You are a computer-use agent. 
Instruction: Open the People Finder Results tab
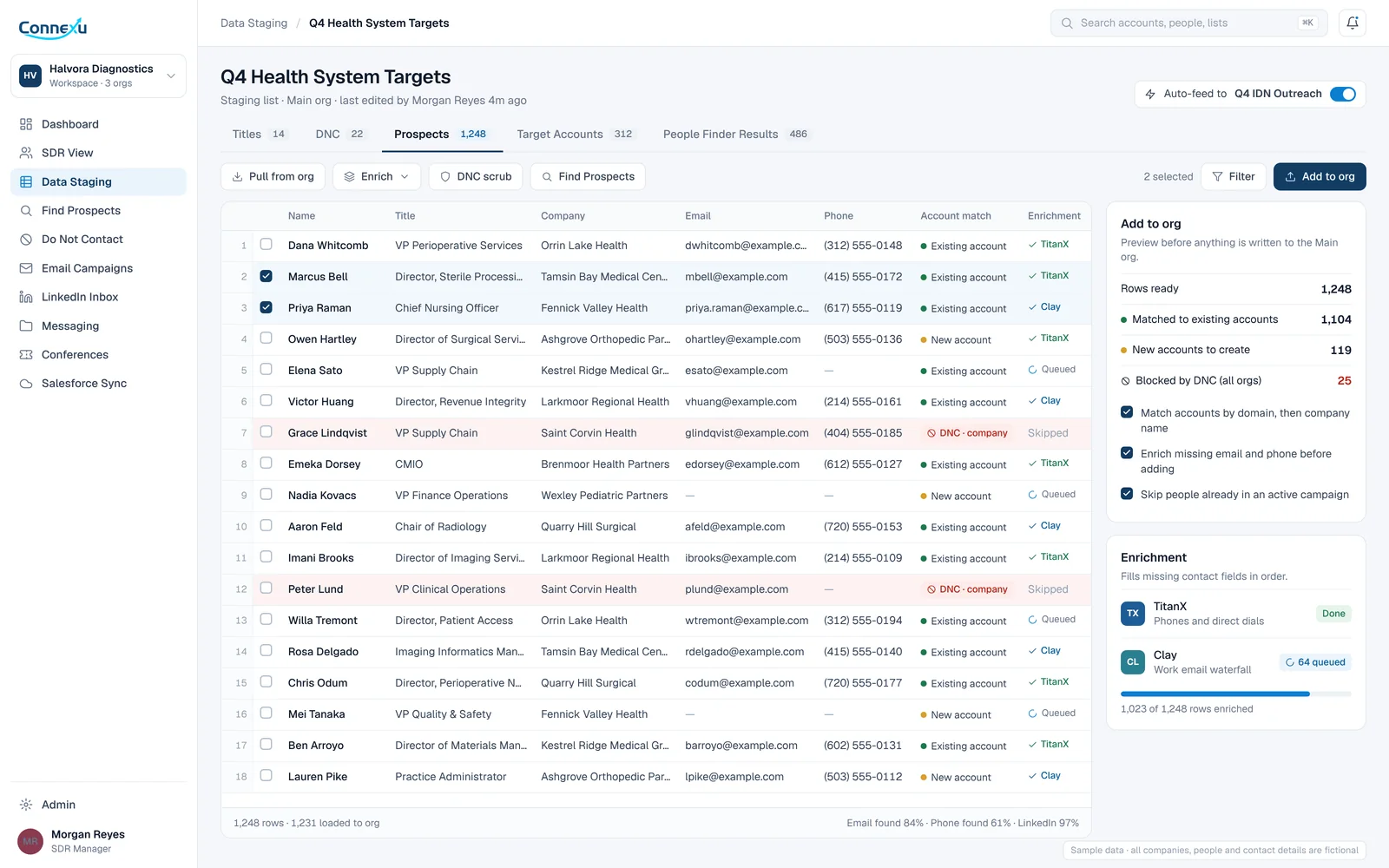click(x=735, y=135)
